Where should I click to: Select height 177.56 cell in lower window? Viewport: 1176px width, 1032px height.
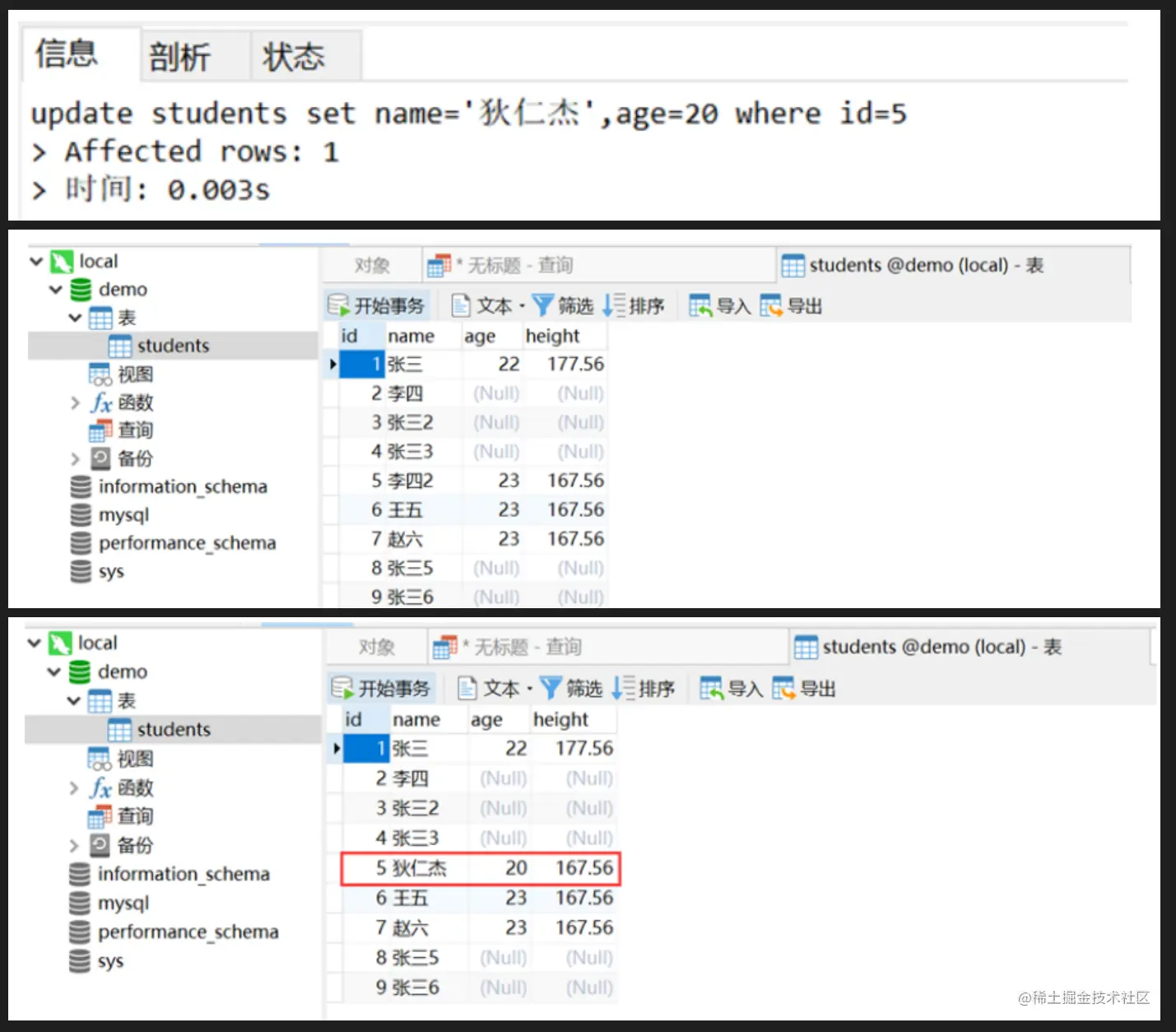[574, 748]
